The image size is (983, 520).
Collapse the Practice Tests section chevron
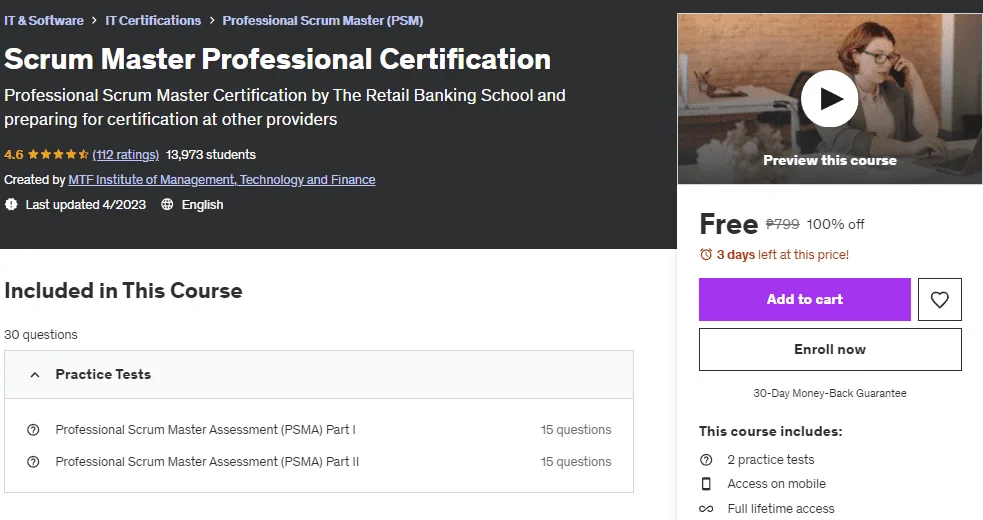pos(35,374)
